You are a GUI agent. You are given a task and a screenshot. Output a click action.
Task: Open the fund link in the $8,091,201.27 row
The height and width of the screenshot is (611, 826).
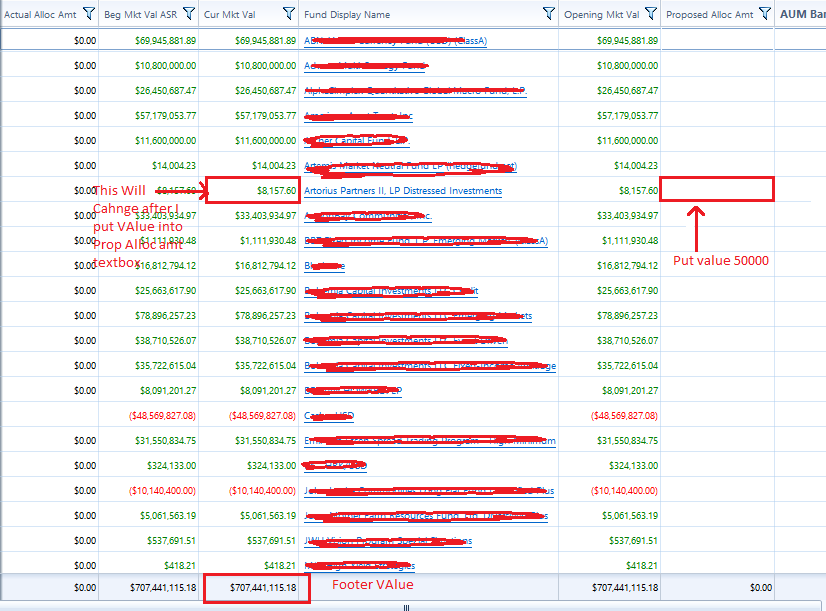coord(353,391)
